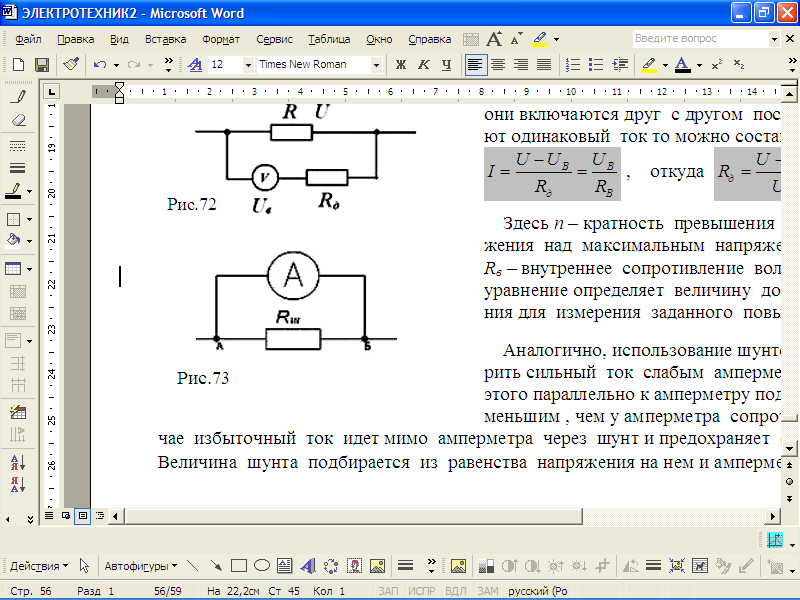This screenshot has height=600, width=800.
Task: Click the Действия button
Action: tap(39, 566)
